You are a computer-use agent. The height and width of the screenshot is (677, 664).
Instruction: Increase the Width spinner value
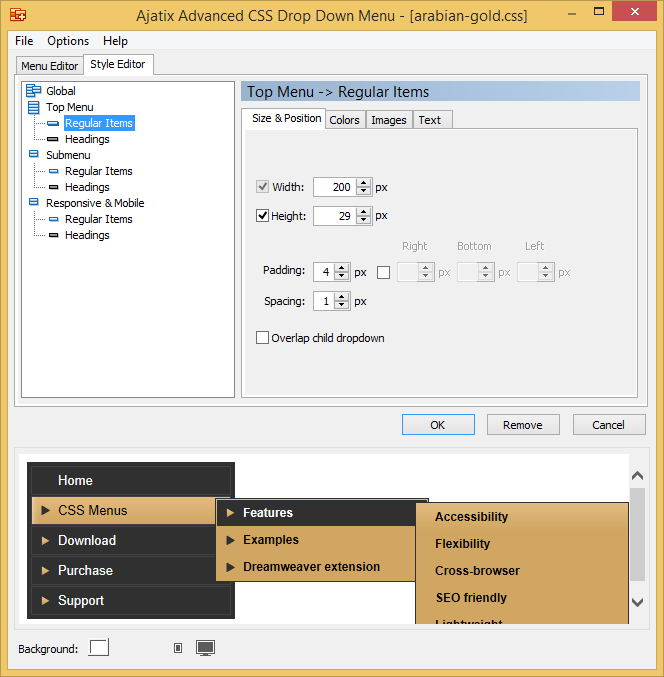click(x=364, y=183)
